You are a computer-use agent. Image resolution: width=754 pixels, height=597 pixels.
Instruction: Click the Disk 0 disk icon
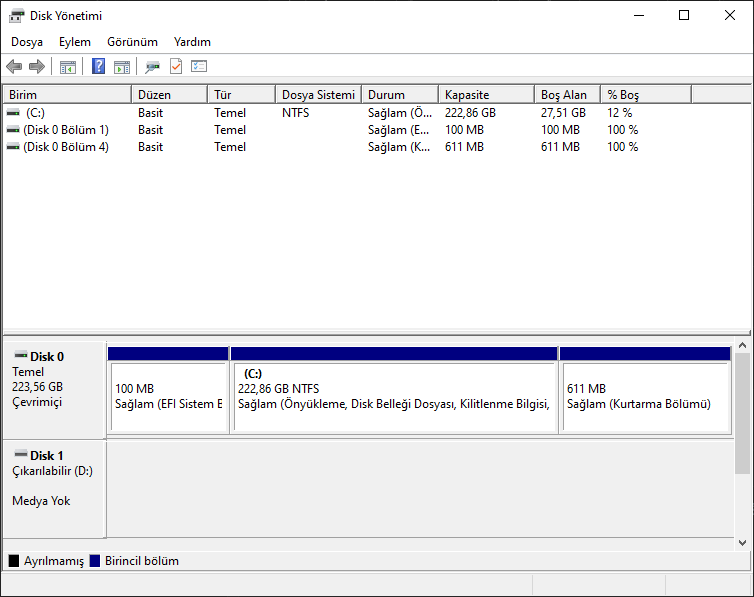pyautogui.click(x=21, y=355)
